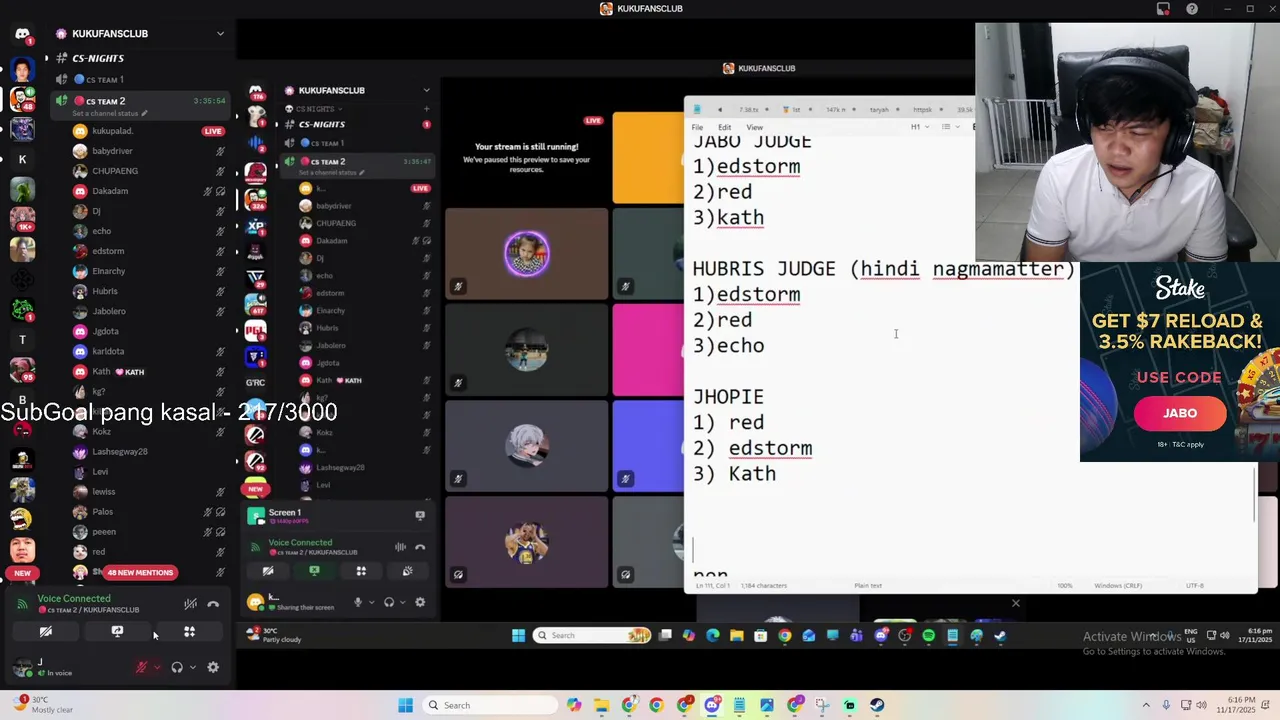
Task: Open Steam on the bottom taskbar
Action: pos(877,705)
